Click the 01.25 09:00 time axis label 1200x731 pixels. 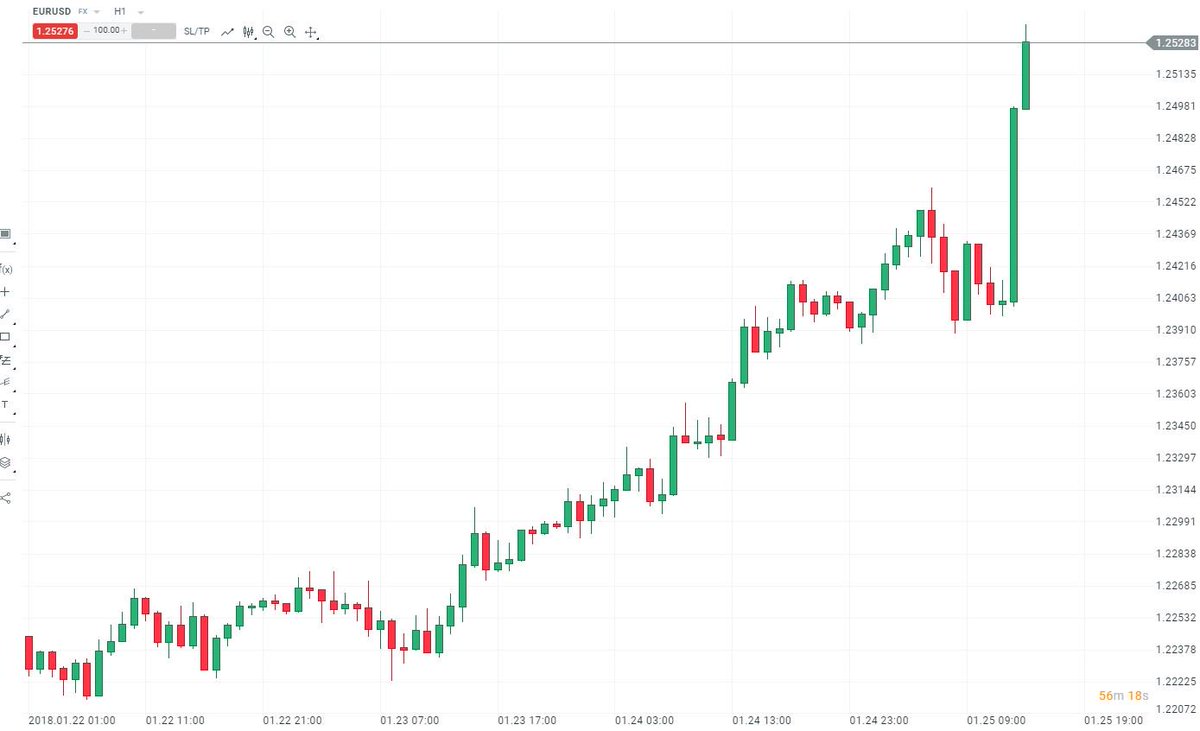pos(996,719)
